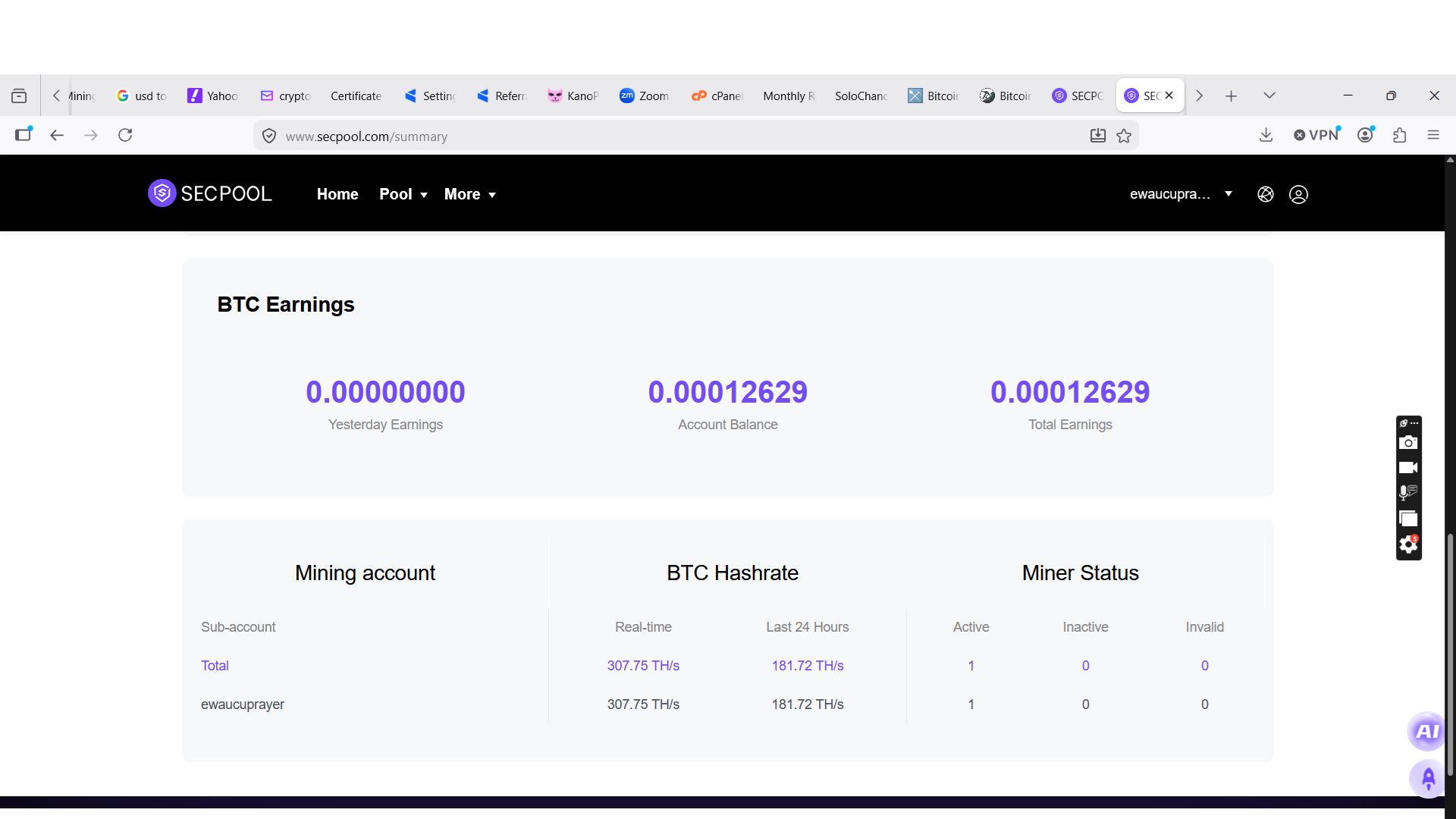
Task: Switch to the usd to Google tab
Action: tap(141, 96)
